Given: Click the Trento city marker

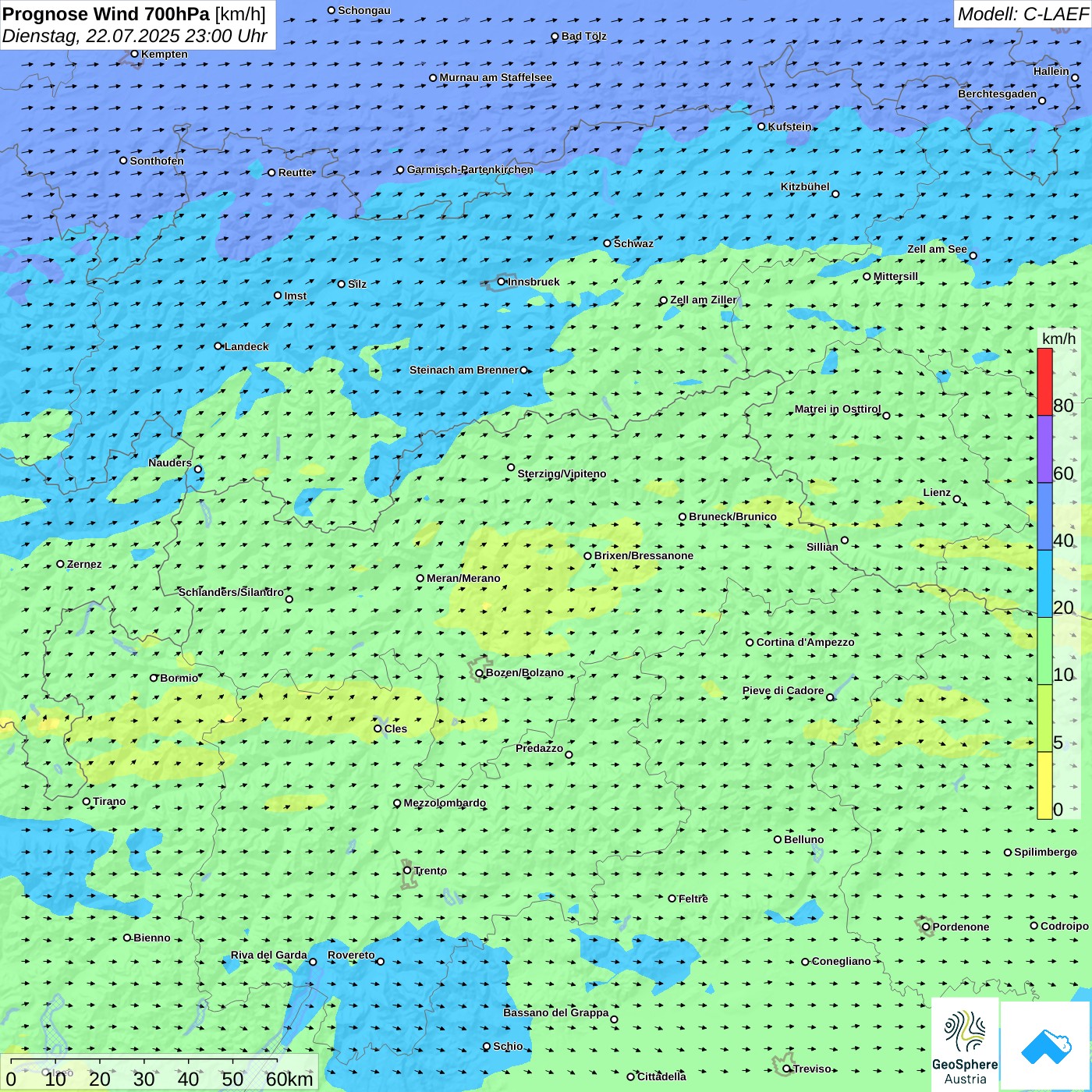Looking at the screenshot, I should pyautogui.click(x=407, y=870).
